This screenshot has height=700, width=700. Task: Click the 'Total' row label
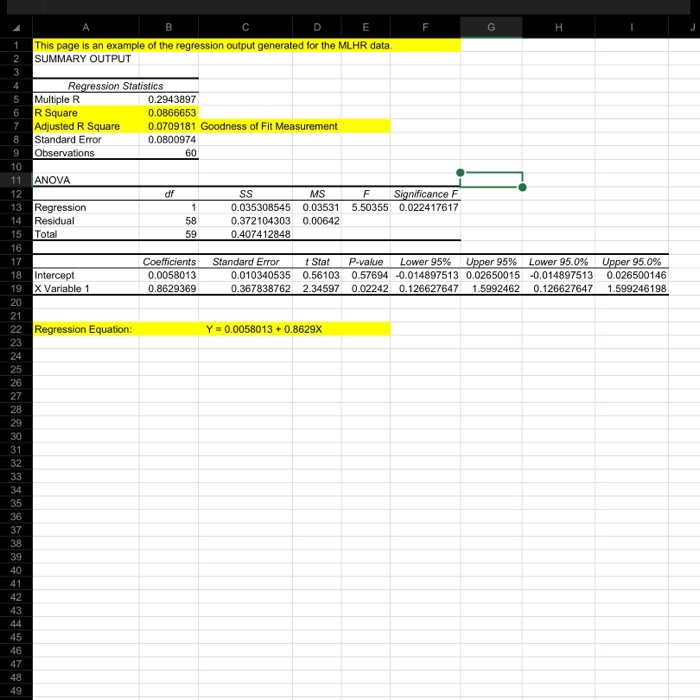[46, 234]
